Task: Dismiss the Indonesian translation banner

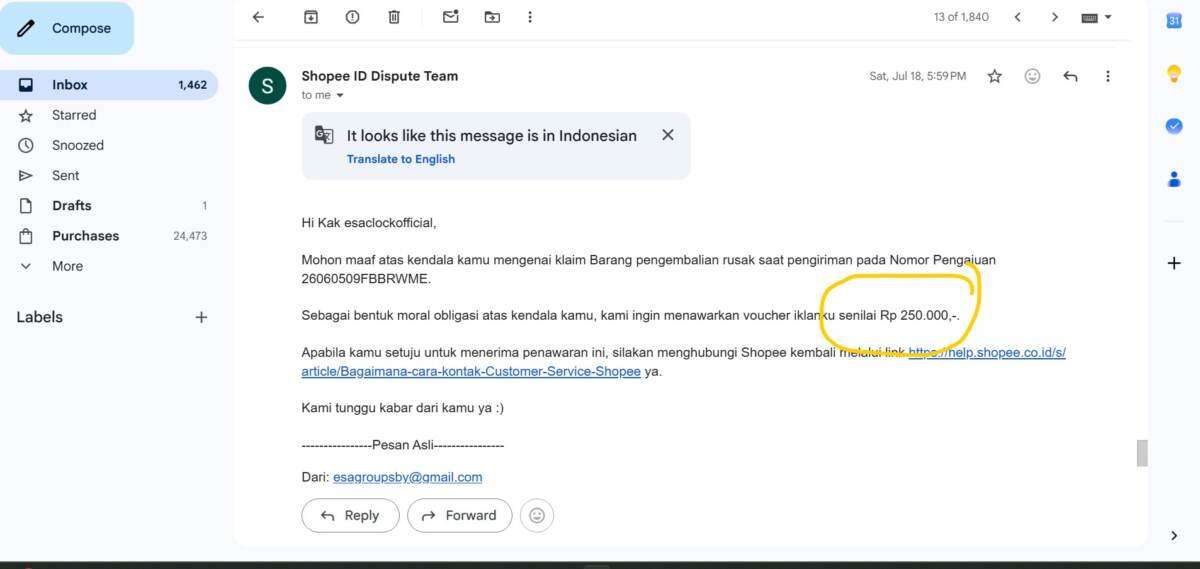Action: point(668,135)
